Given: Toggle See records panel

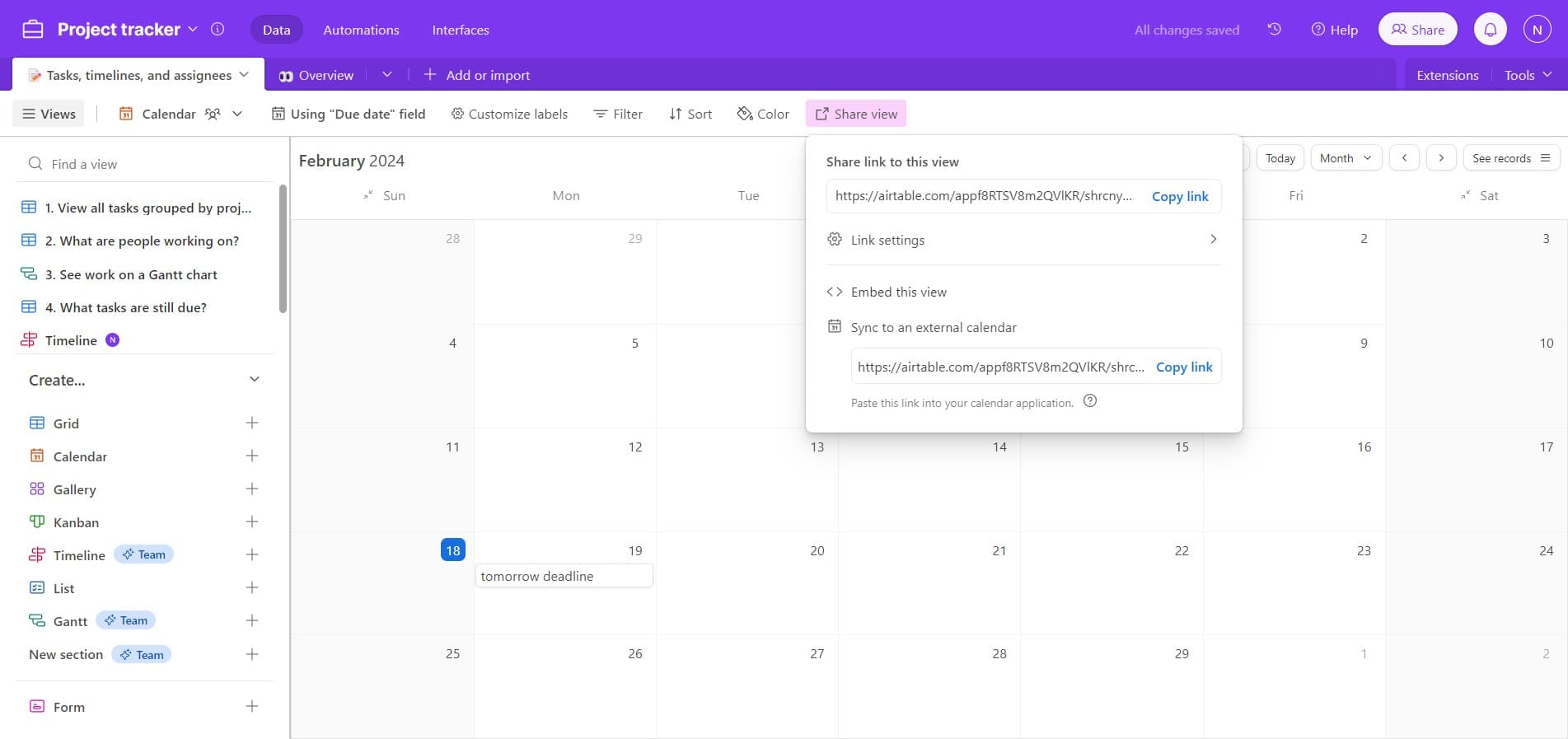Looking at the screenshot, I should [x=1511, y=157].
